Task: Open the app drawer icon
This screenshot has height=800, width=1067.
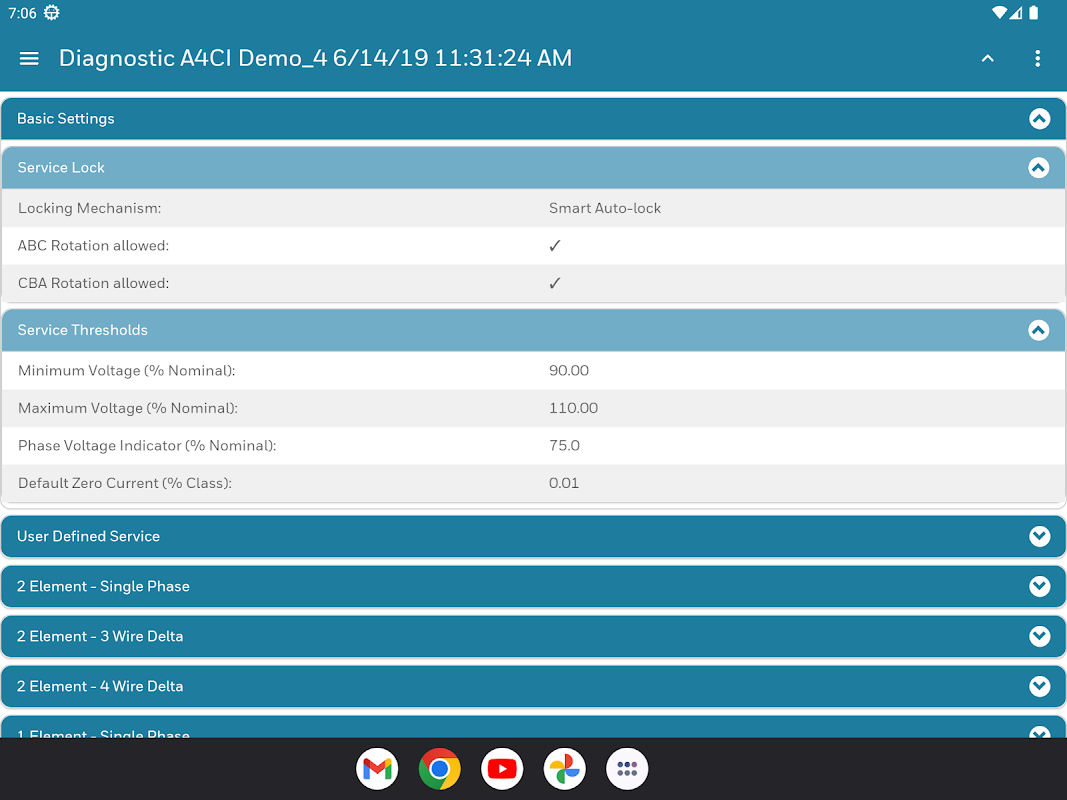Action: pos(627,769)
